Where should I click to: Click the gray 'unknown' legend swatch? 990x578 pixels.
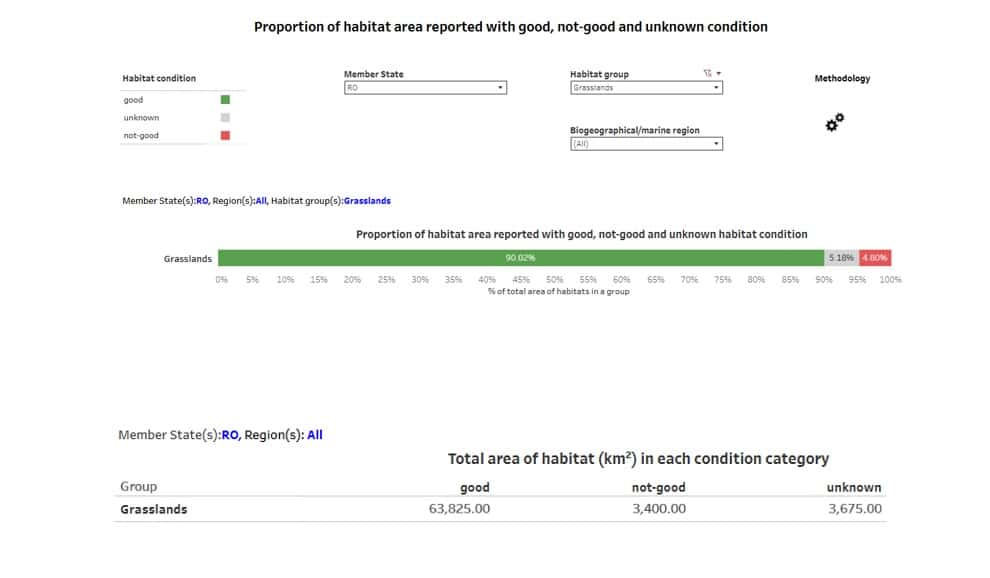(225, 118)
